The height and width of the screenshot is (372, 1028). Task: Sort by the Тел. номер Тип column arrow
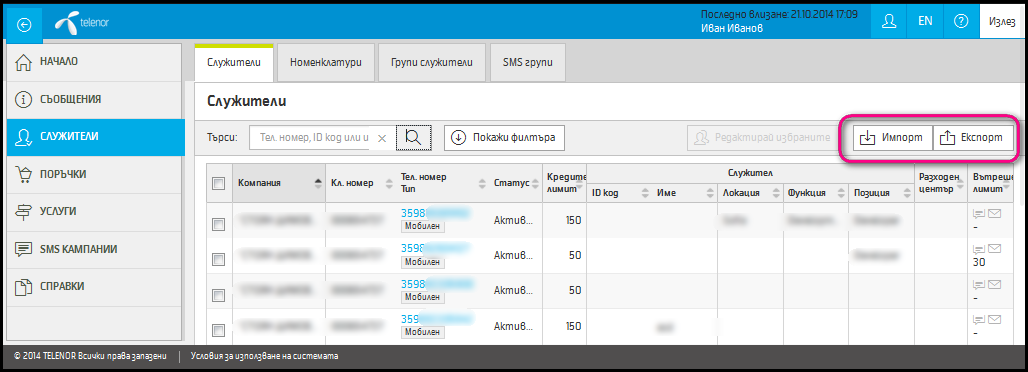(483, 183)
